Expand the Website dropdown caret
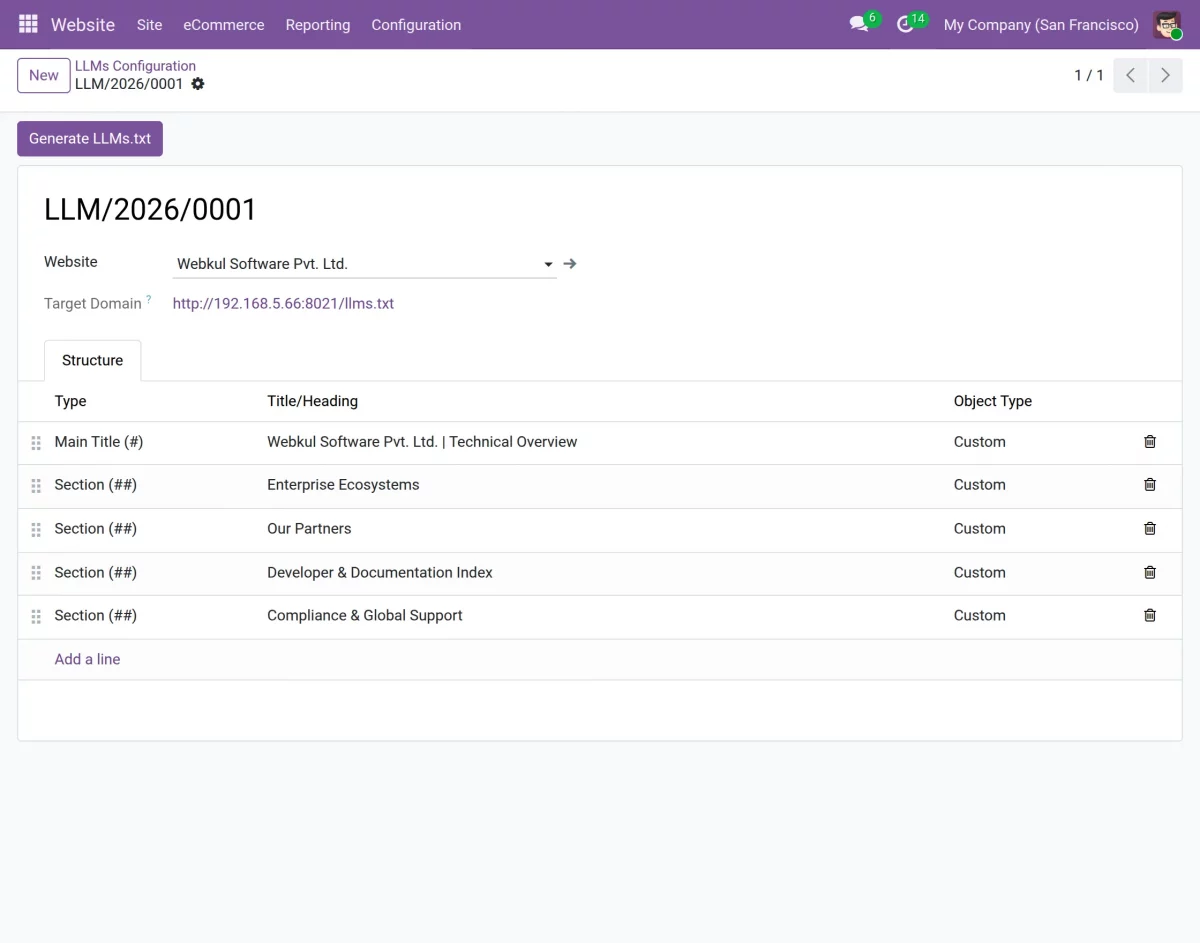1200x943 pixels. [x=548, y=265]
